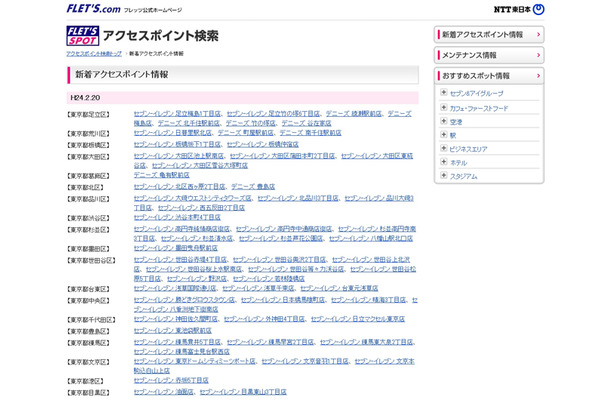
Task: Open セブン-イレブン 杉並清水店 link
Action: (196, 239)
